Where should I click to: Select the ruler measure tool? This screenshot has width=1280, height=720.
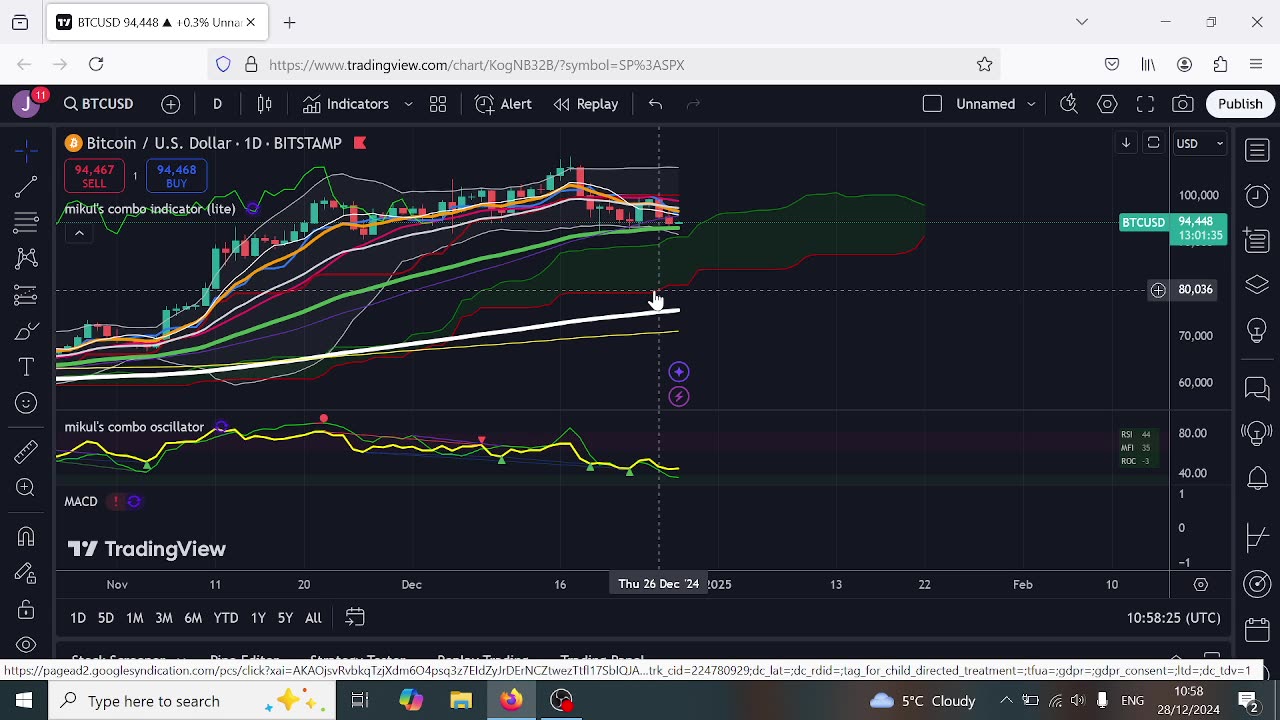[x=27, y=452]
